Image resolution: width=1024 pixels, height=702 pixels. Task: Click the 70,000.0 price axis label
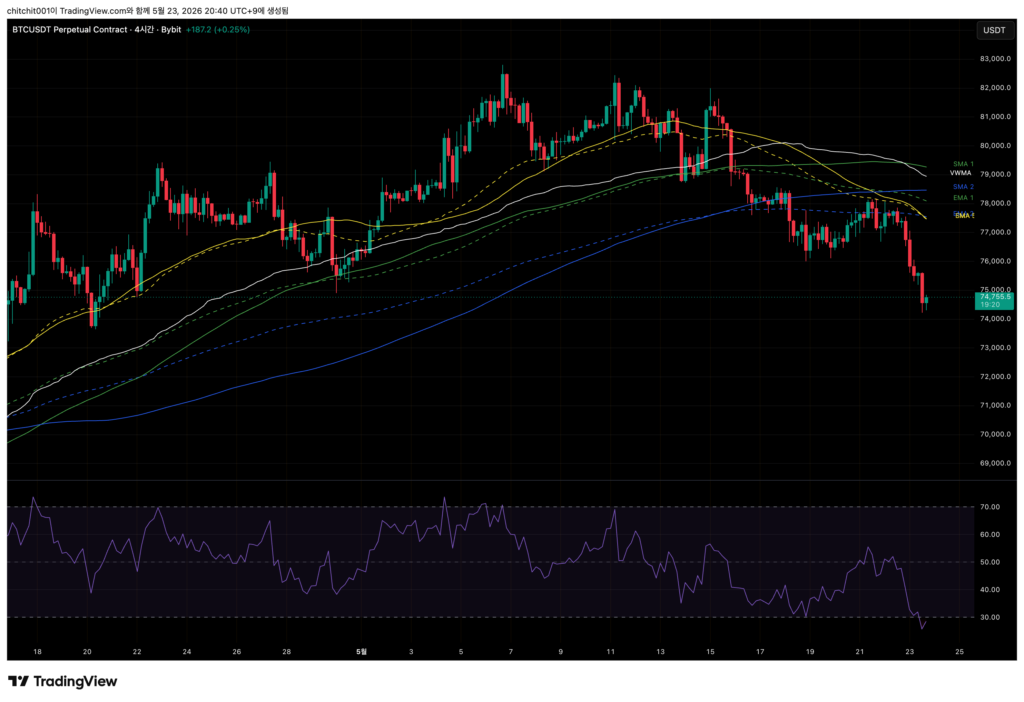(995, 434)
